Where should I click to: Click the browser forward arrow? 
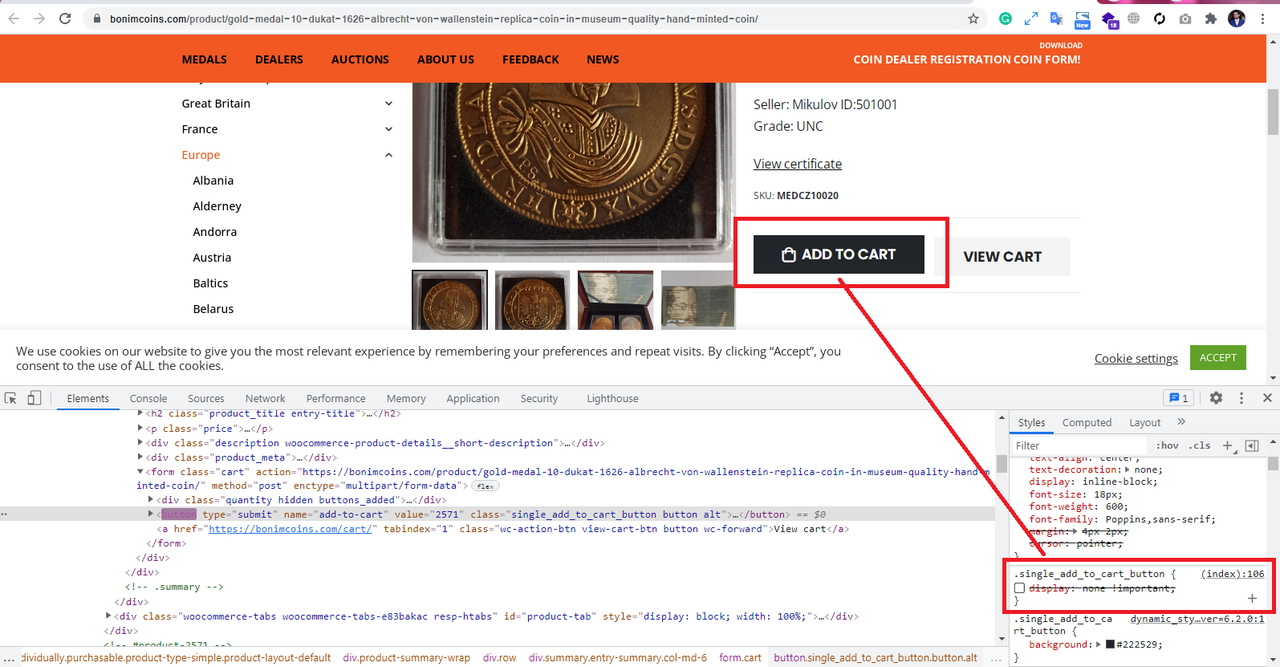pos(39,18)
